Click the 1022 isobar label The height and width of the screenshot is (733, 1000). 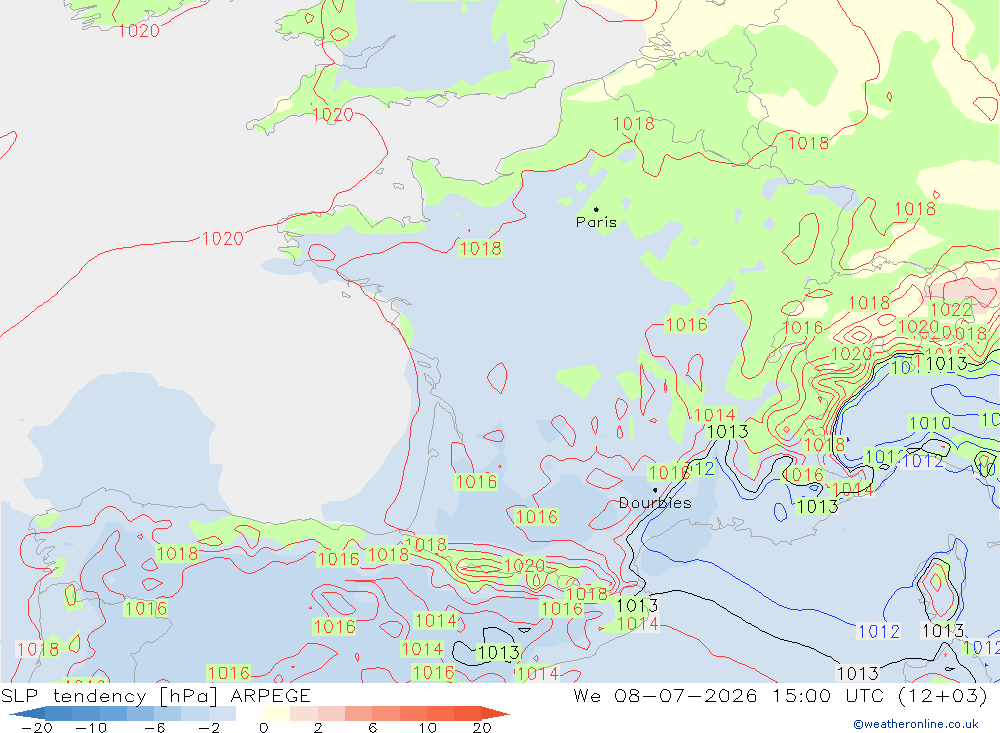click(951, 310)
